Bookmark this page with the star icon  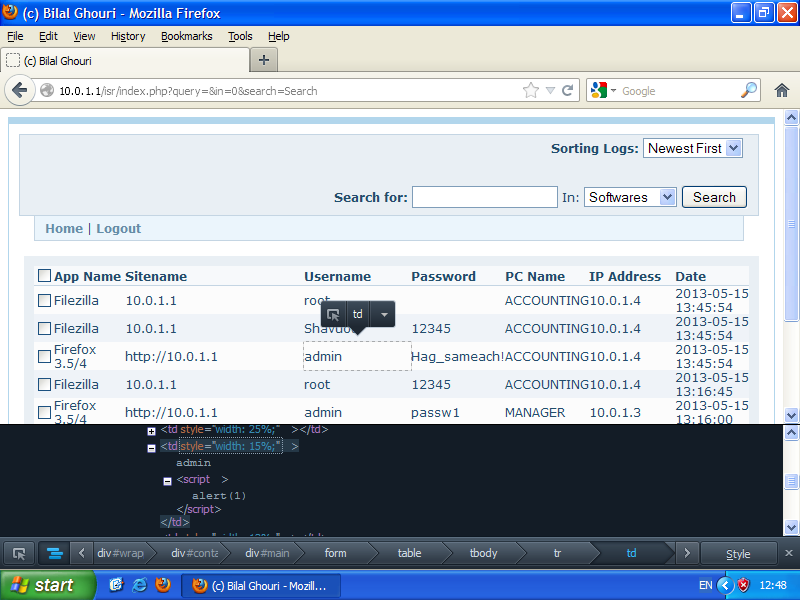531,91
